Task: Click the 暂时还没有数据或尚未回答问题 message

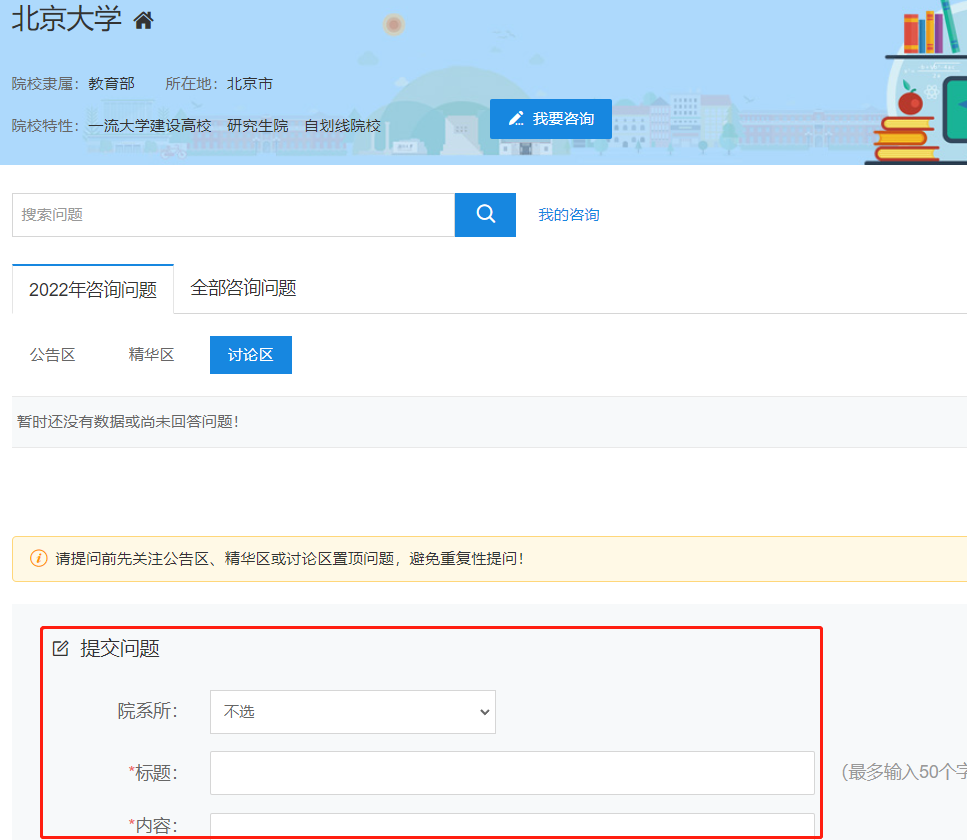Action: click(128, 422)
